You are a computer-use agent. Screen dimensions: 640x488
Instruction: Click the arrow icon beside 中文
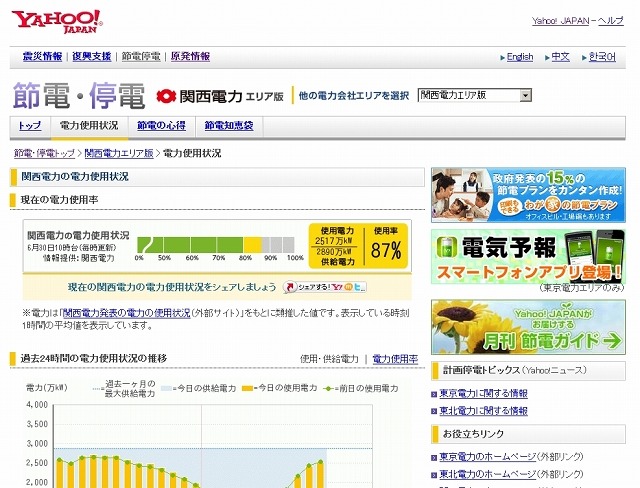point(547,58)
